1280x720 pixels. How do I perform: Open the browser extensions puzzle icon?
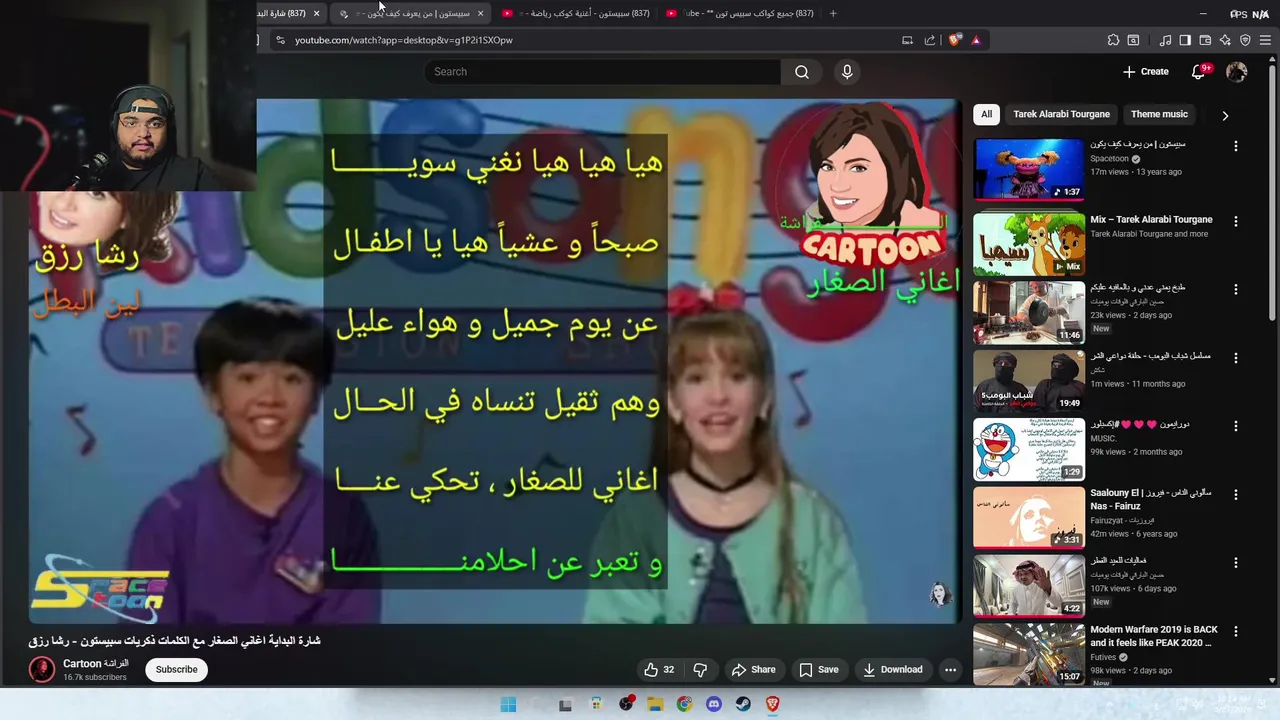point(1113,40)
